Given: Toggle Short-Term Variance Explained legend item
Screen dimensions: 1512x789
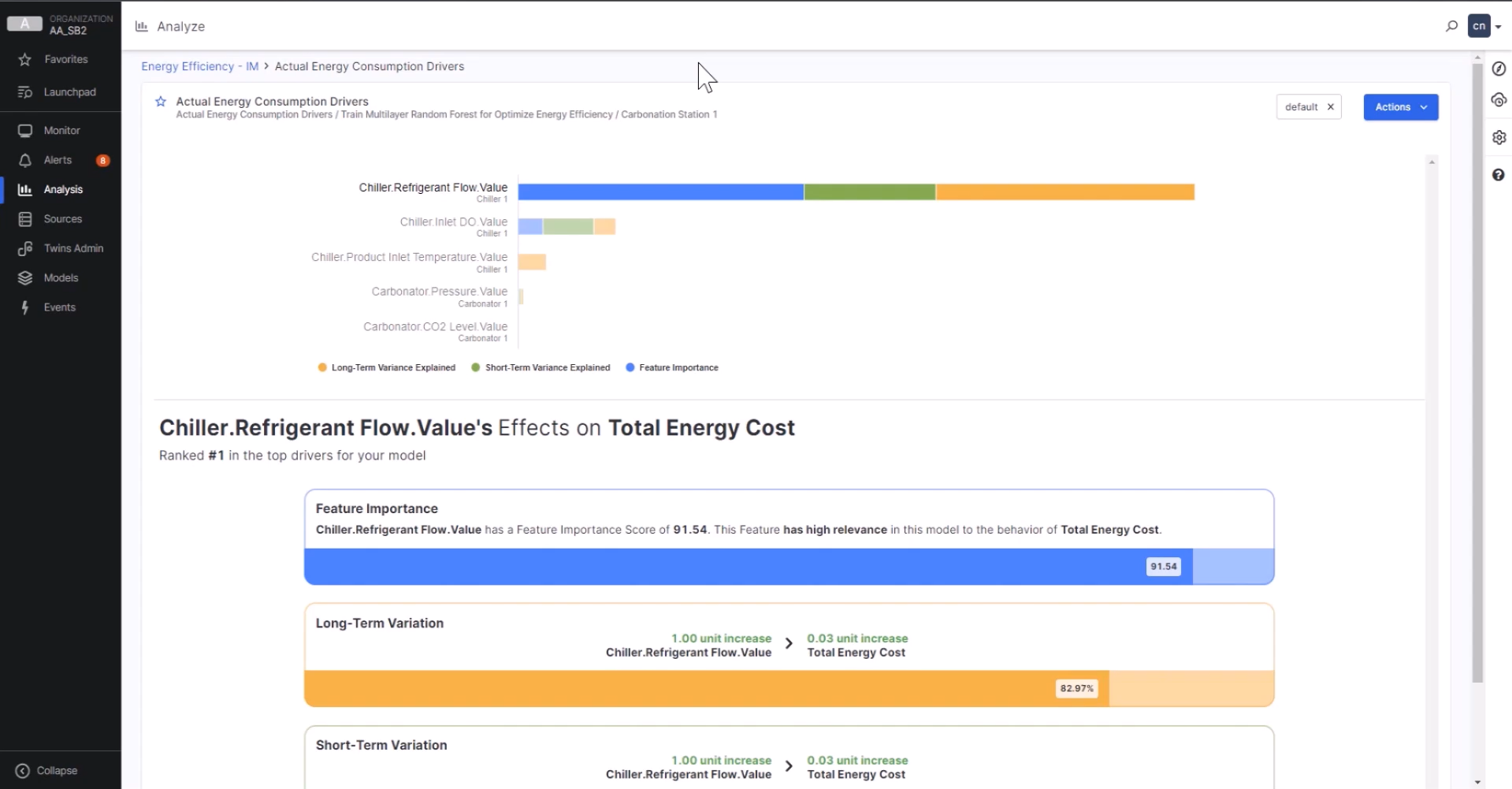Looking at the screenshot, I should pyautogui.click(x=547, y=368).
